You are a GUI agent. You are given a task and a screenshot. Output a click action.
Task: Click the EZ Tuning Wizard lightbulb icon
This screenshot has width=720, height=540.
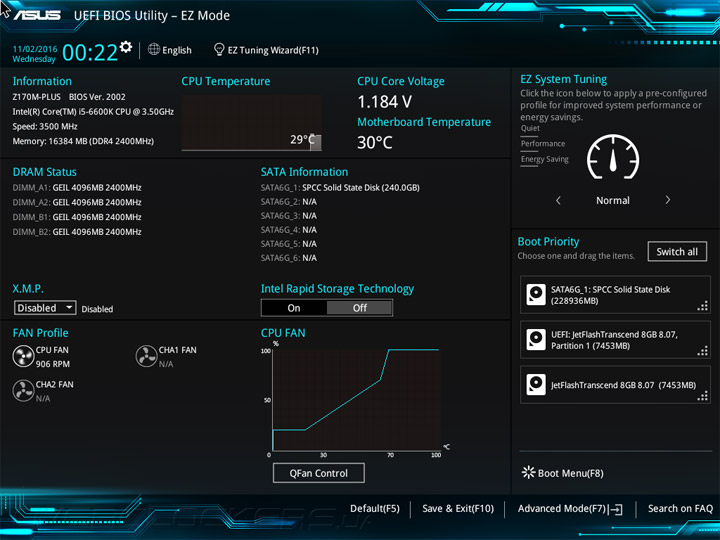(x=219, y=50)
